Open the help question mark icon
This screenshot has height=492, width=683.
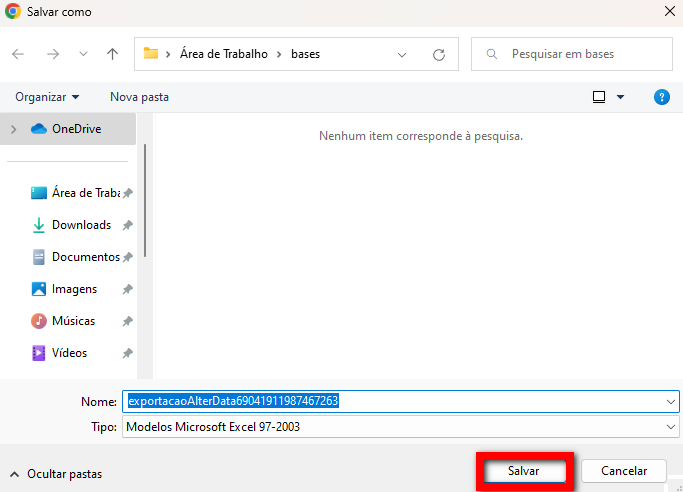(661, 97)
